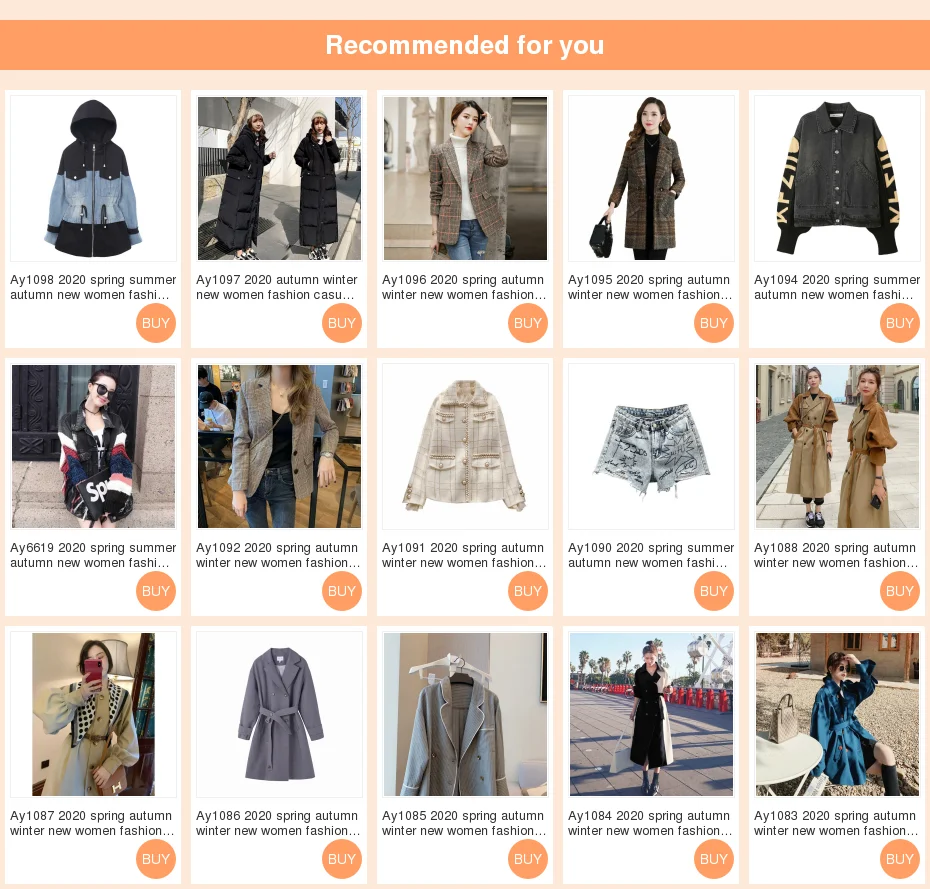Viewport: 930px width, 889px height.
Task: Open the Ay1094 black denim jacket thumbnail
Action: [x=837, y=179]
